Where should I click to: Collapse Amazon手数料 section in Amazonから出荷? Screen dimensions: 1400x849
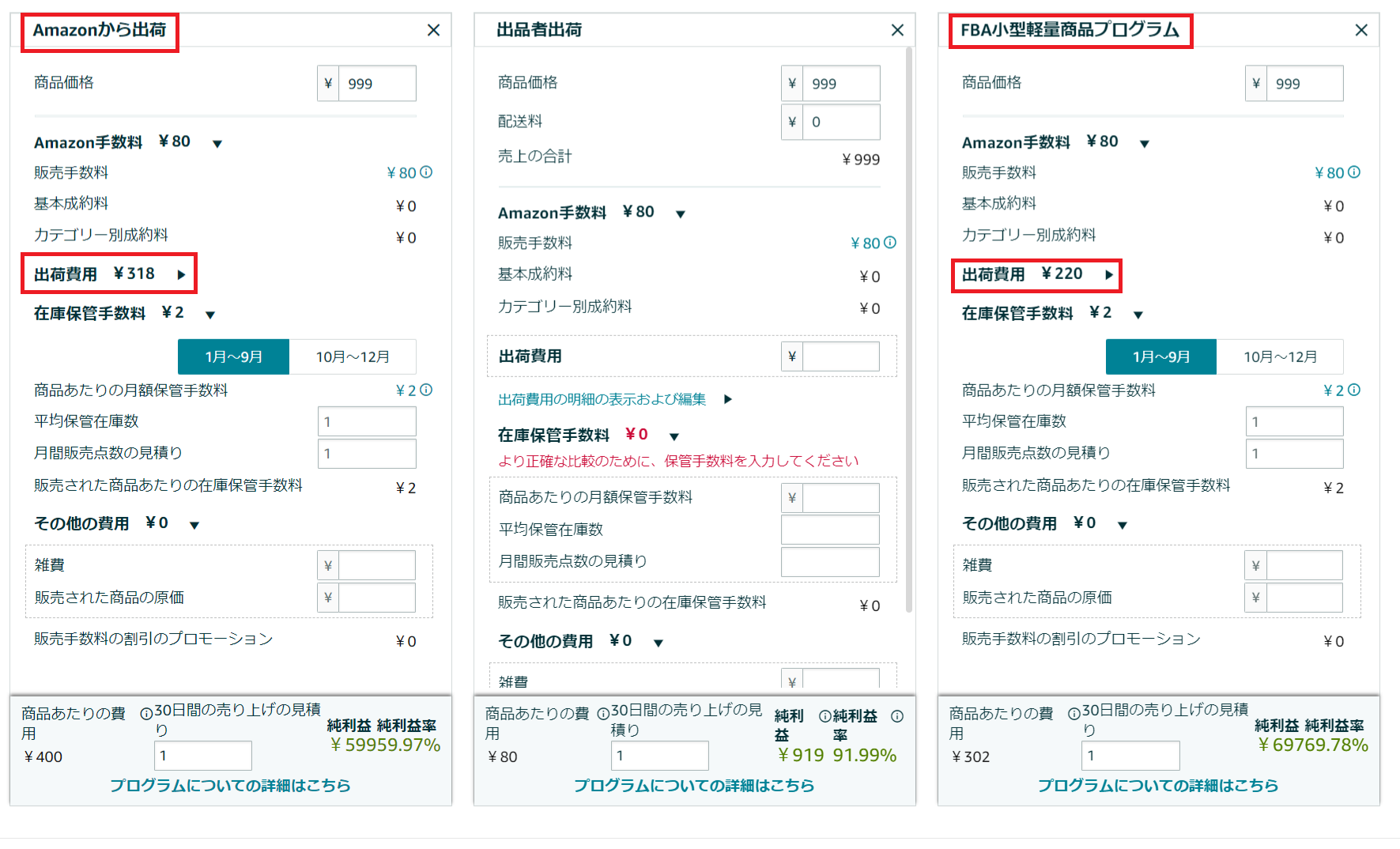[x=217, y=144]
